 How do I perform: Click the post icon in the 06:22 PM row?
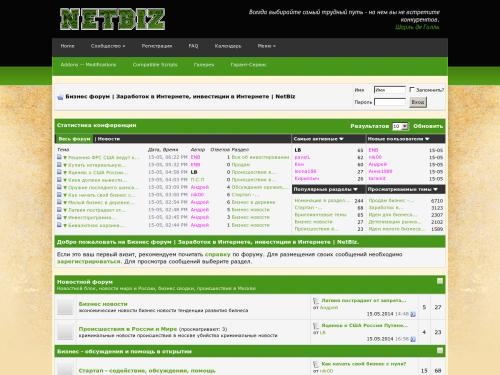[x=59, y=157]
